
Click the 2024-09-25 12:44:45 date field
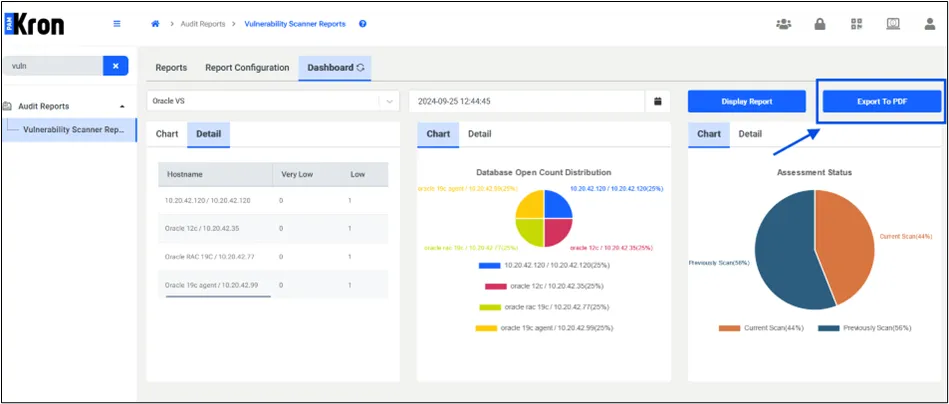click(x=527, y=101)
